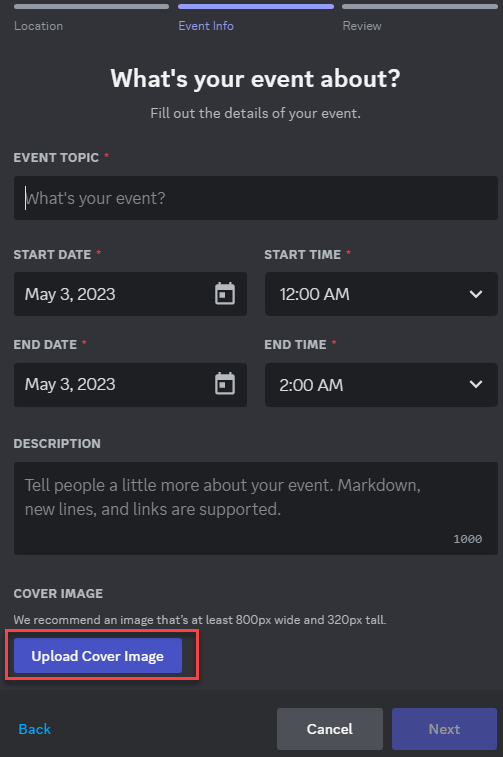Click the gray Review progress bar segment
This screenshot has width=503, height=757.
(420, 7)
